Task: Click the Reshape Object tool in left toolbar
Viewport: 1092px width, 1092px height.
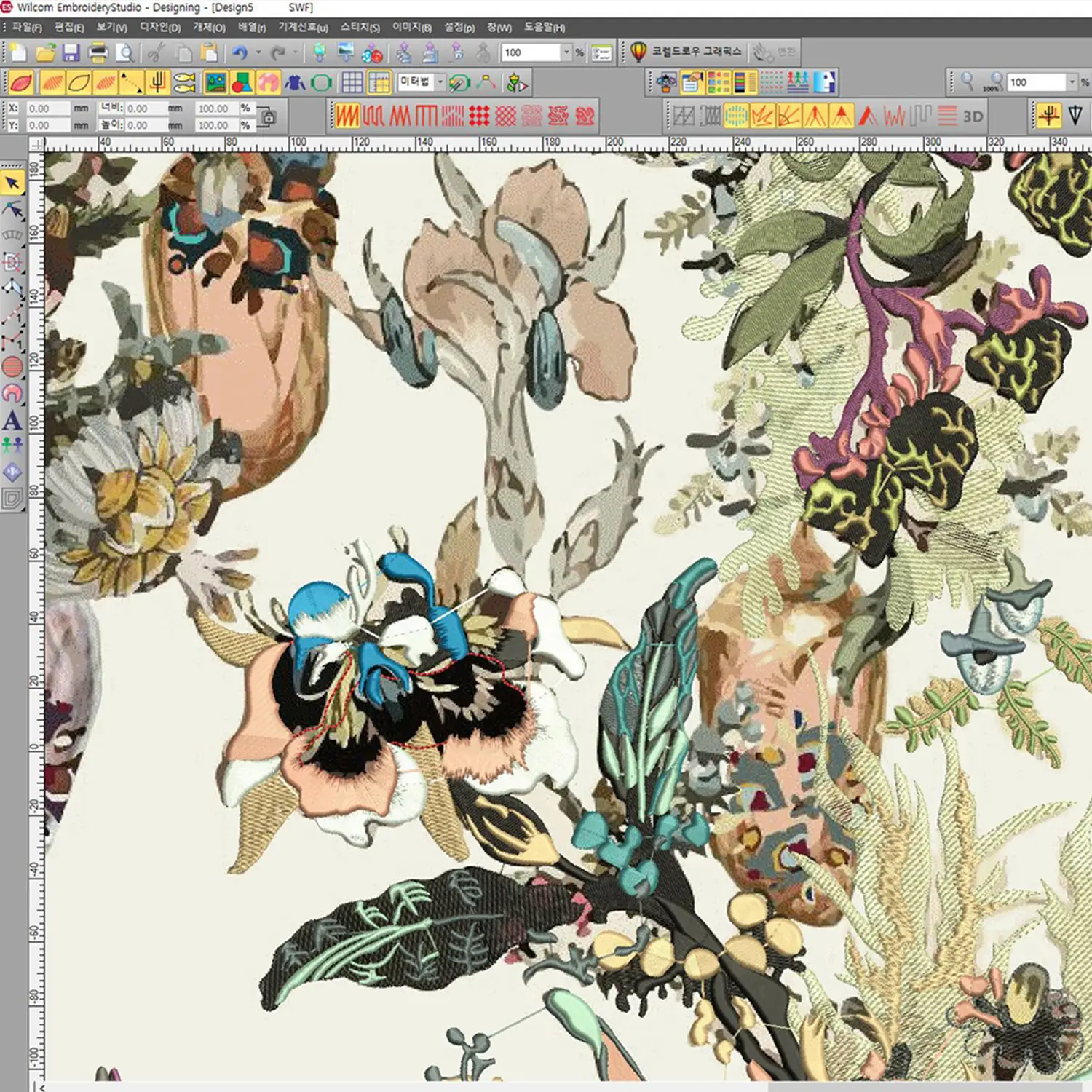Action: pyautogui.click(x=12, y=210)
